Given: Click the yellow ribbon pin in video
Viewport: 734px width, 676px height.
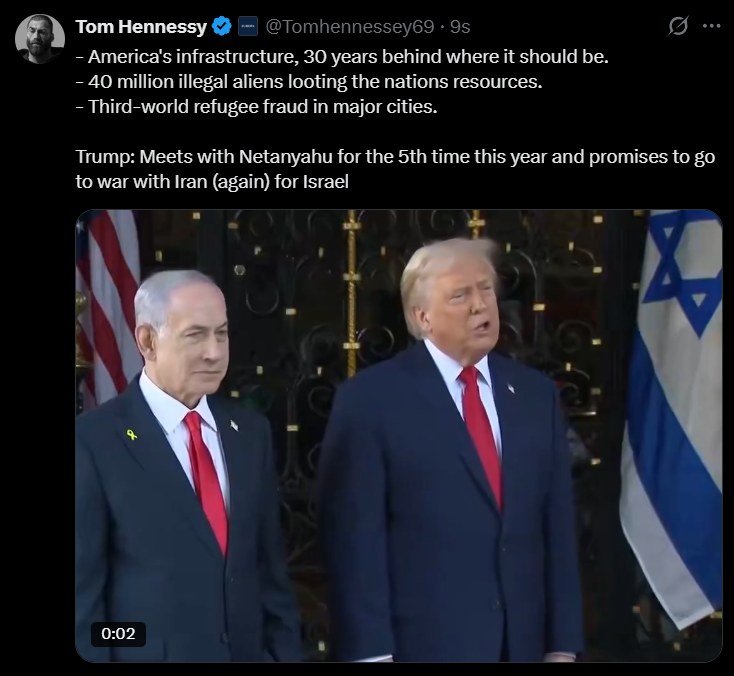Looking at the screenshot, I should tap(132, 434).
